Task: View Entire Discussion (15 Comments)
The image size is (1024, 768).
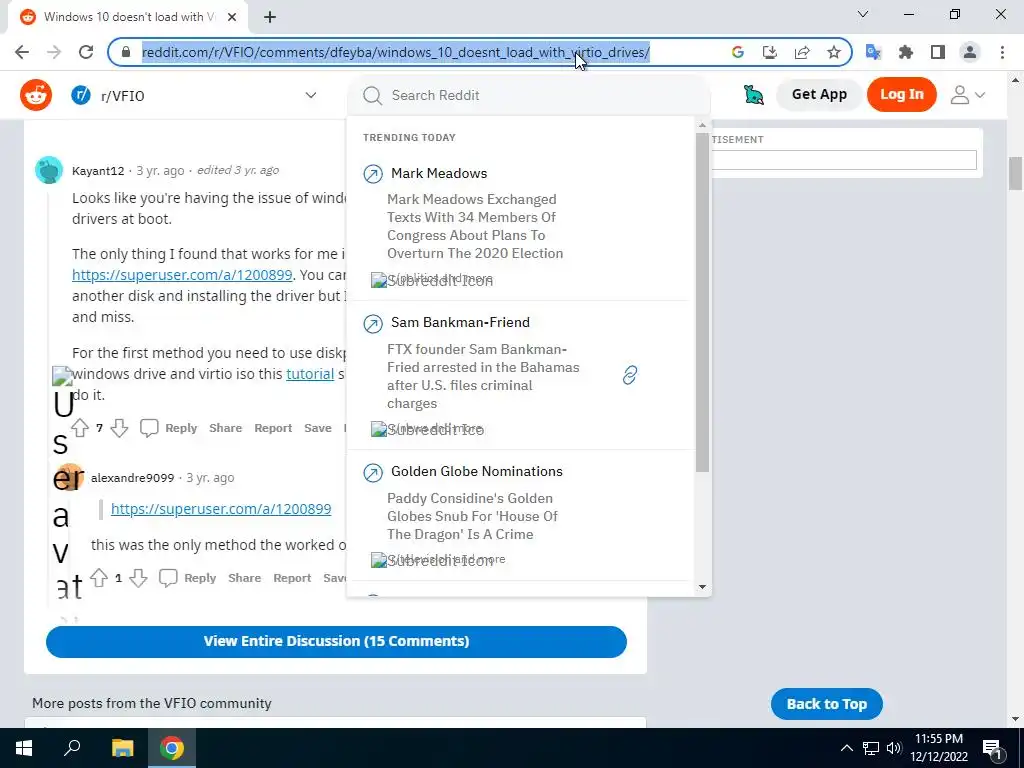Action: point(336,641)
